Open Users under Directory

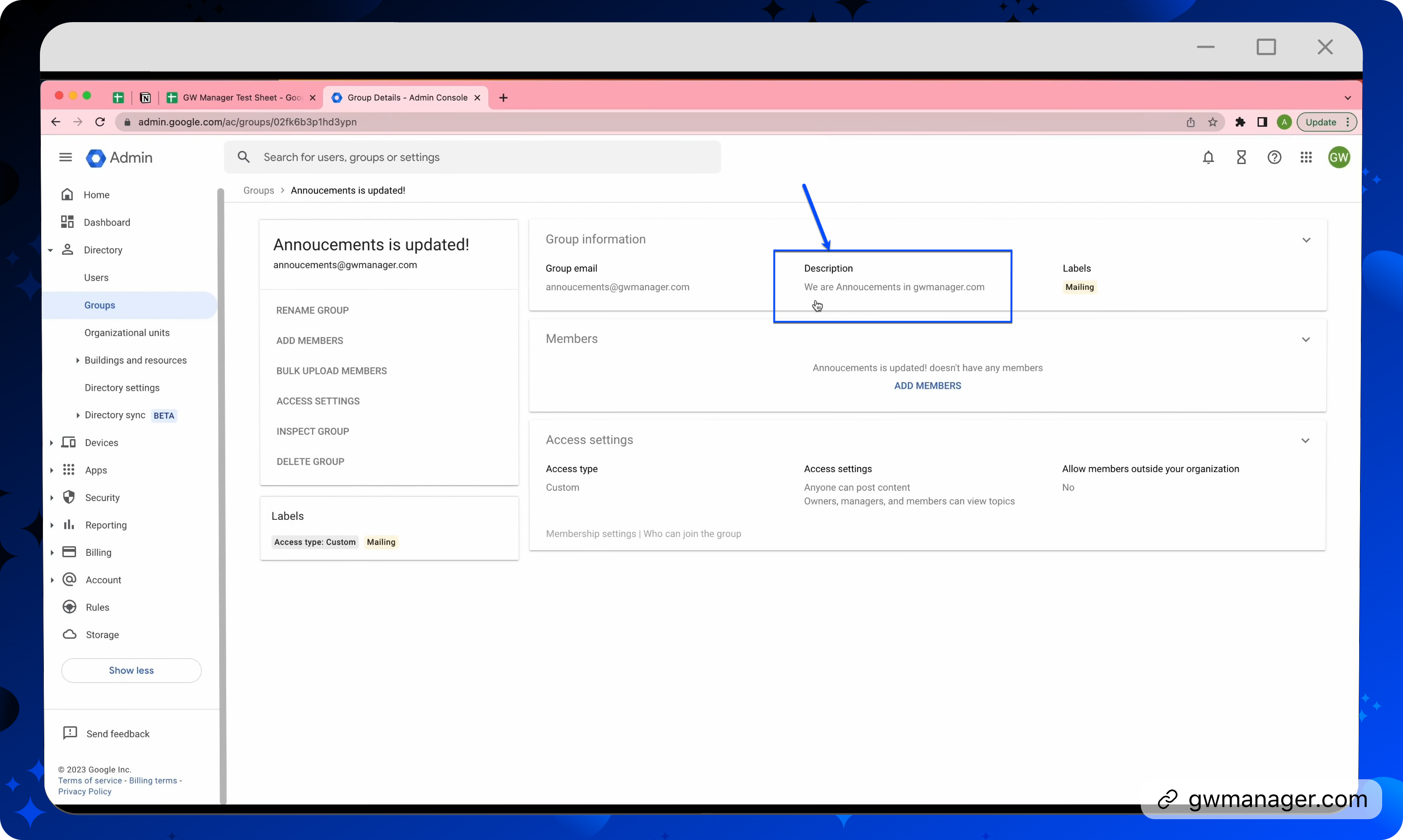pos(96,277)
